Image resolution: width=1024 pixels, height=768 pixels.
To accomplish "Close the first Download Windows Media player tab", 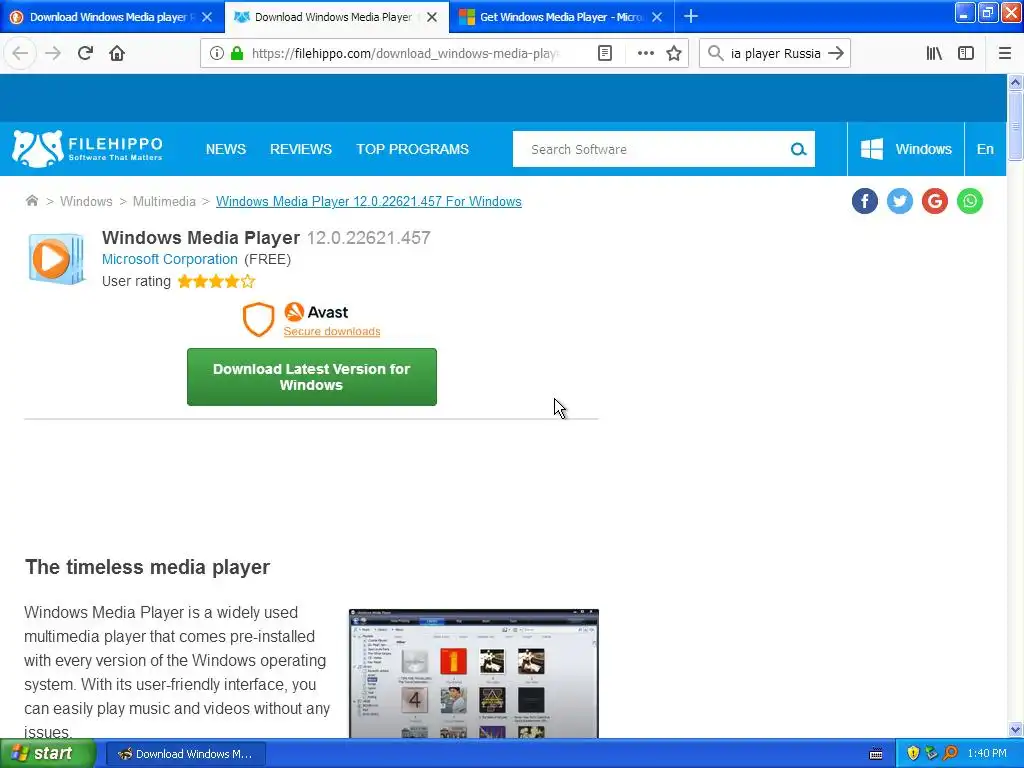I will coord(207,17).
